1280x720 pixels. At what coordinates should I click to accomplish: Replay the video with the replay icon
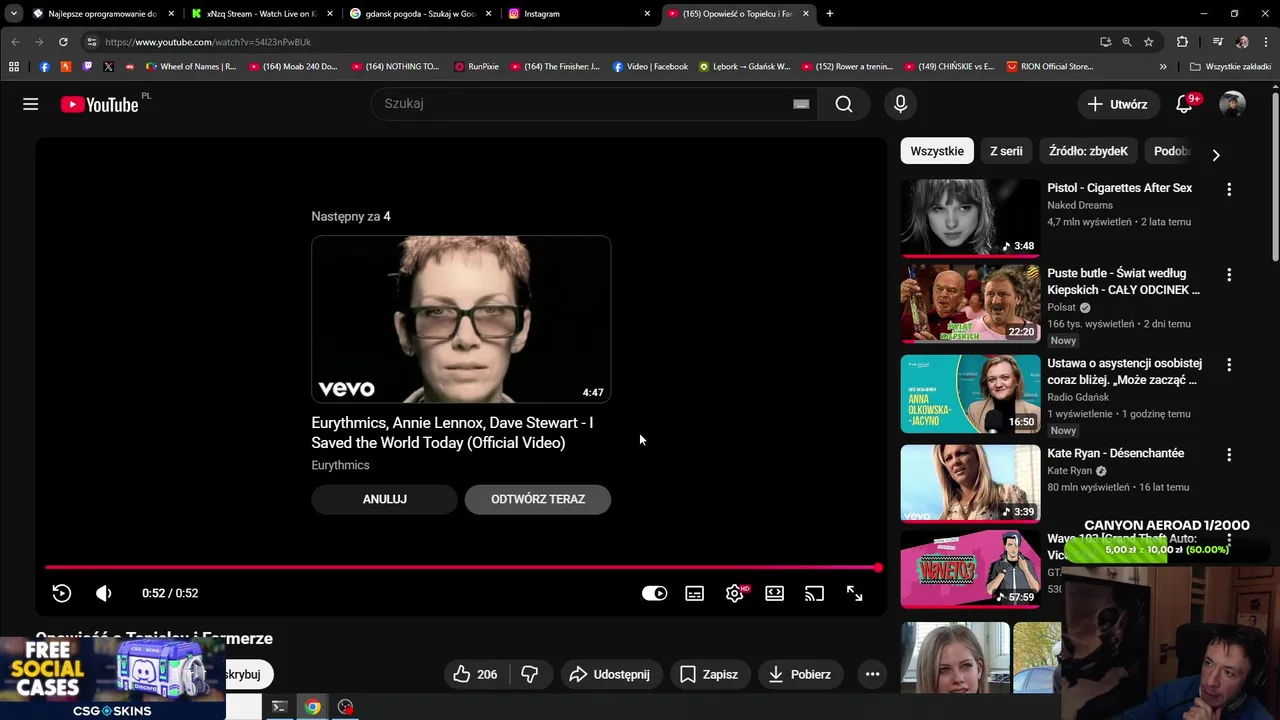62,593
